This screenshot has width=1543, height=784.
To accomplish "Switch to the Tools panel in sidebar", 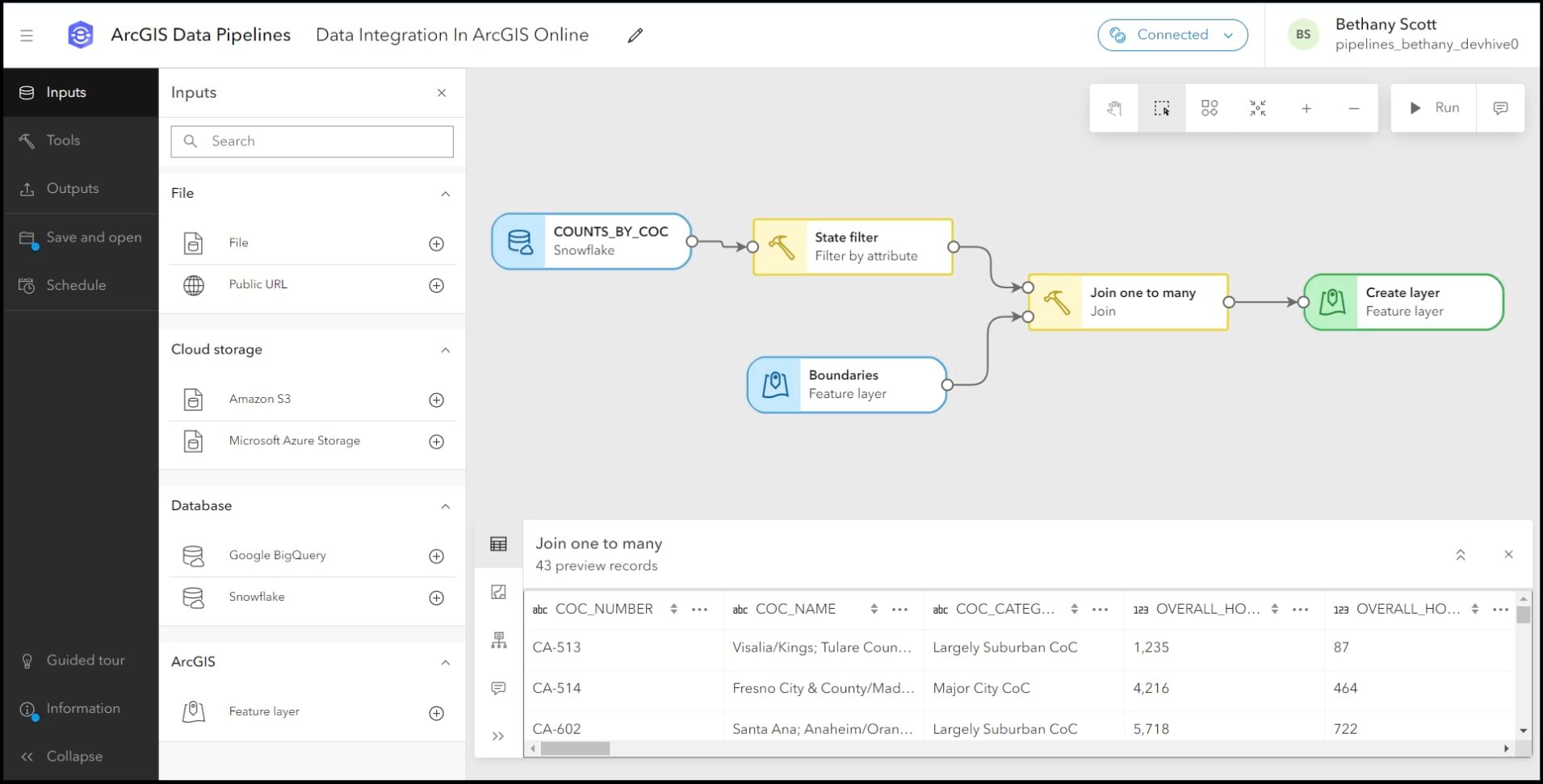I will point(65,140).
